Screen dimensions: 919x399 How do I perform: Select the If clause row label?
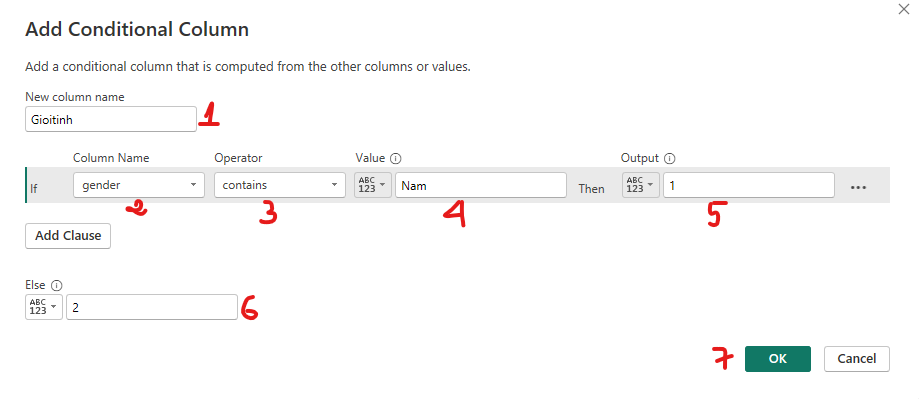pos(34,189)
